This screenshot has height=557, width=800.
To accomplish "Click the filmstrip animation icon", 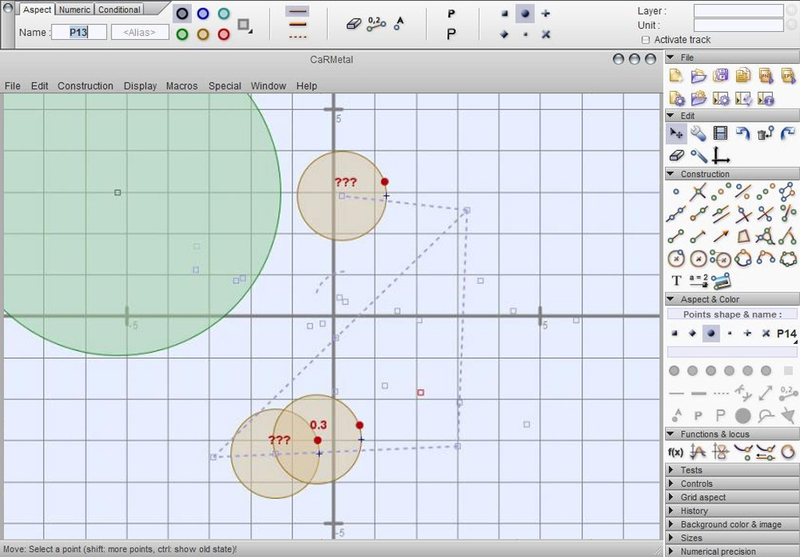I will tap(721, 134).
